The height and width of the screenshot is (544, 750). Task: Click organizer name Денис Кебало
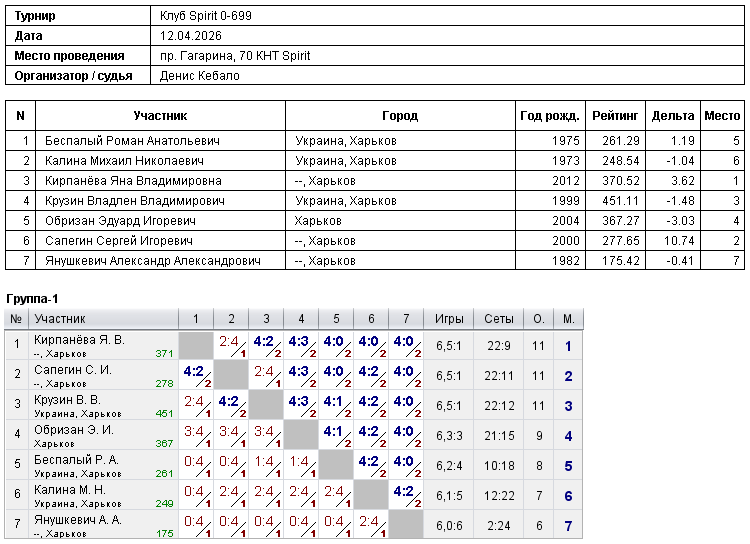pos(199,76)
